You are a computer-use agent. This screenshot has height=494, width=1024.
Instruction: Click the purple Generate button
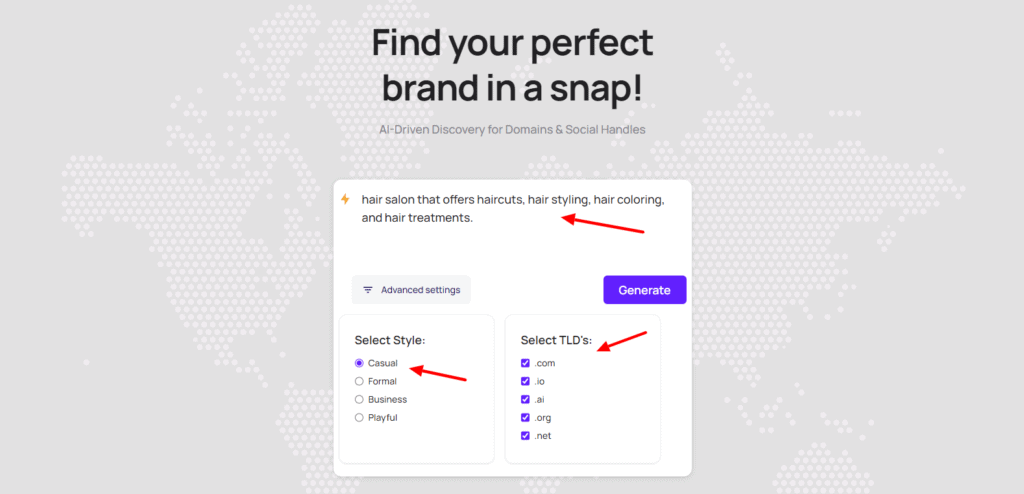645,289
